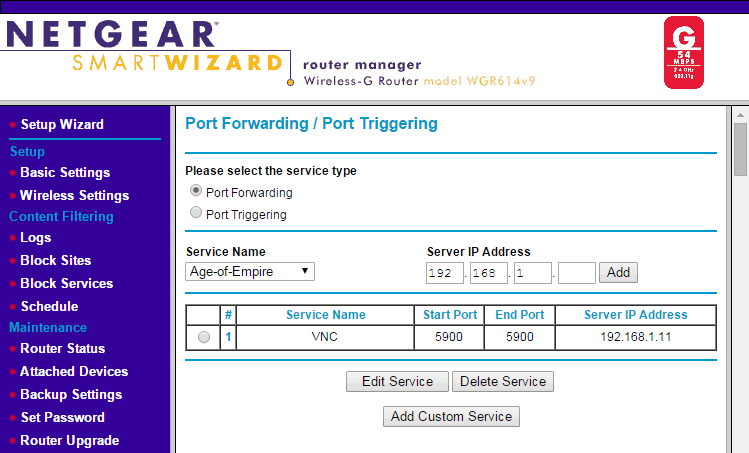View Logs in Content Filtering
Image resolution: width=749 pixels, height=453 pixels.
tap(35, 237)
